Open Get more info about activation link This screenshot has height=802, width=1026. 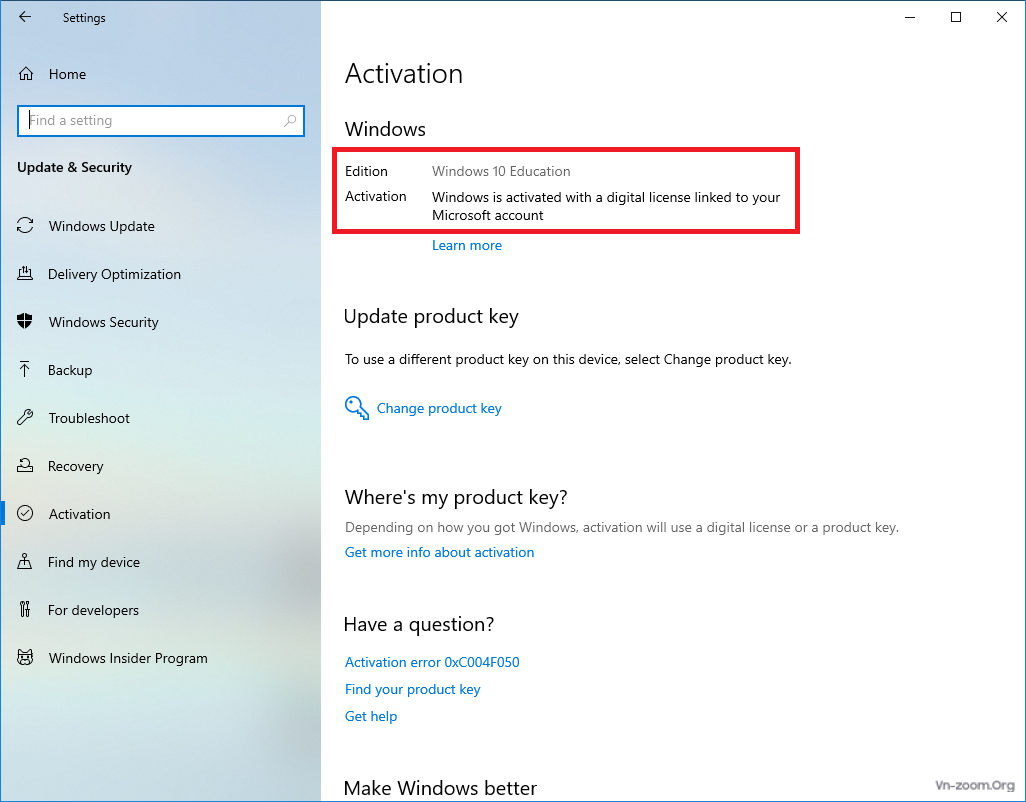pyautogui.click(x=439, y=552)
